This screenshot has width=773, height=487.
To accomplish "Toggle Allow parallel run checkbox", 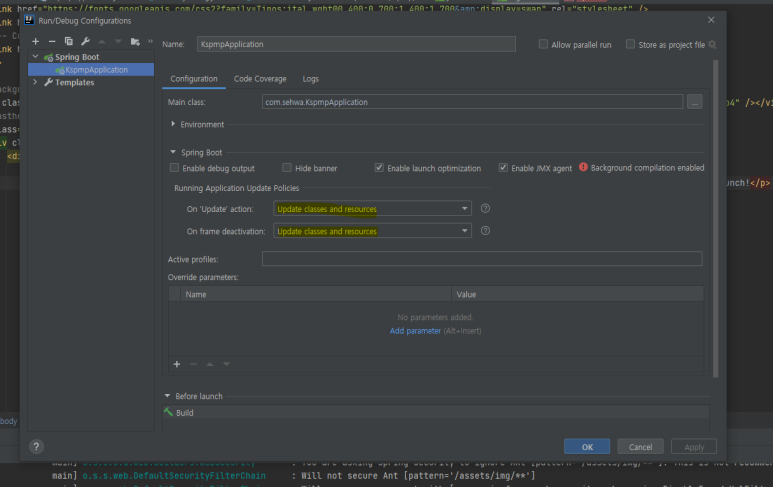I will 543,44.
